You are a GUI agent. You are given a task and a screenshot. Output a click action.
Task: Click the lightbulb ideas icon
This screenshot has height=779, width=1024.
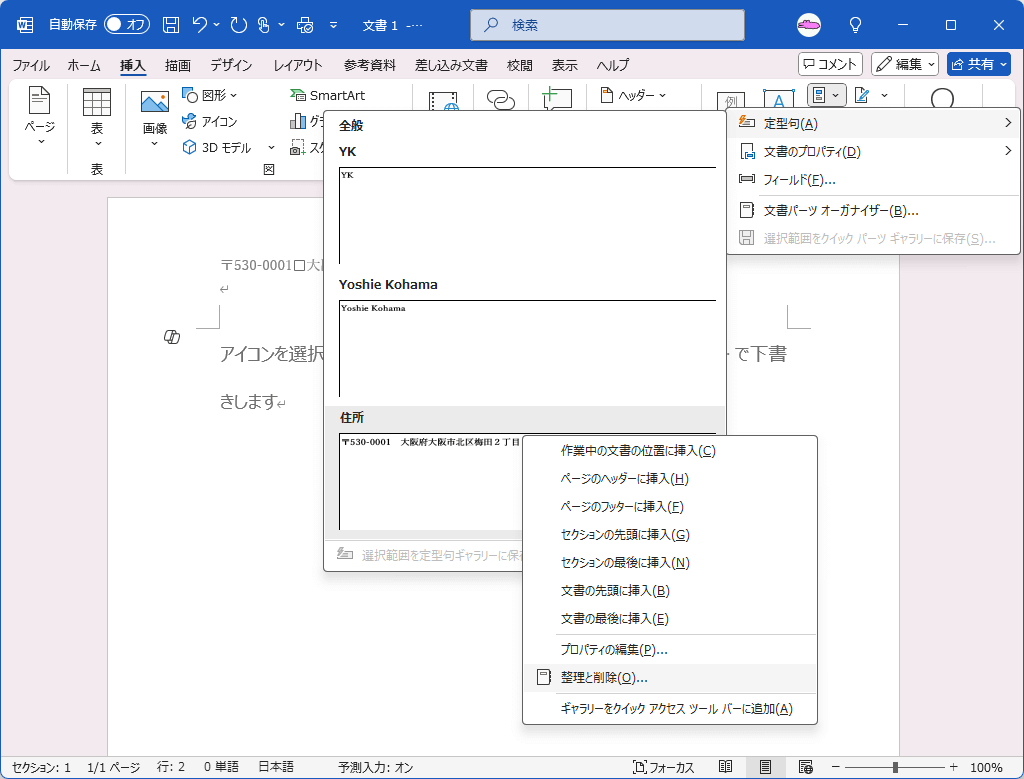pyautogui.click(x=855, y=25)
